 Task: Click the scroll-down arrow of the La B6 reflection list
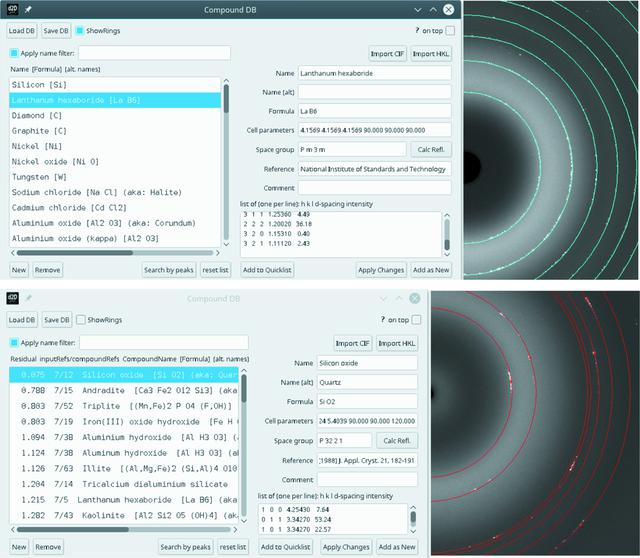[x=447, y=254]
